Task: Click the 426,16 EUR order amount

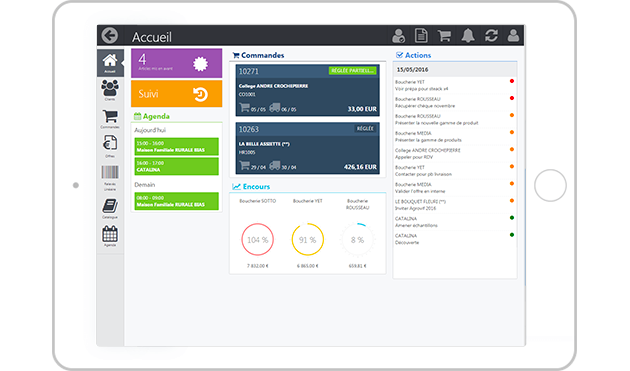Action: point(360,167)
